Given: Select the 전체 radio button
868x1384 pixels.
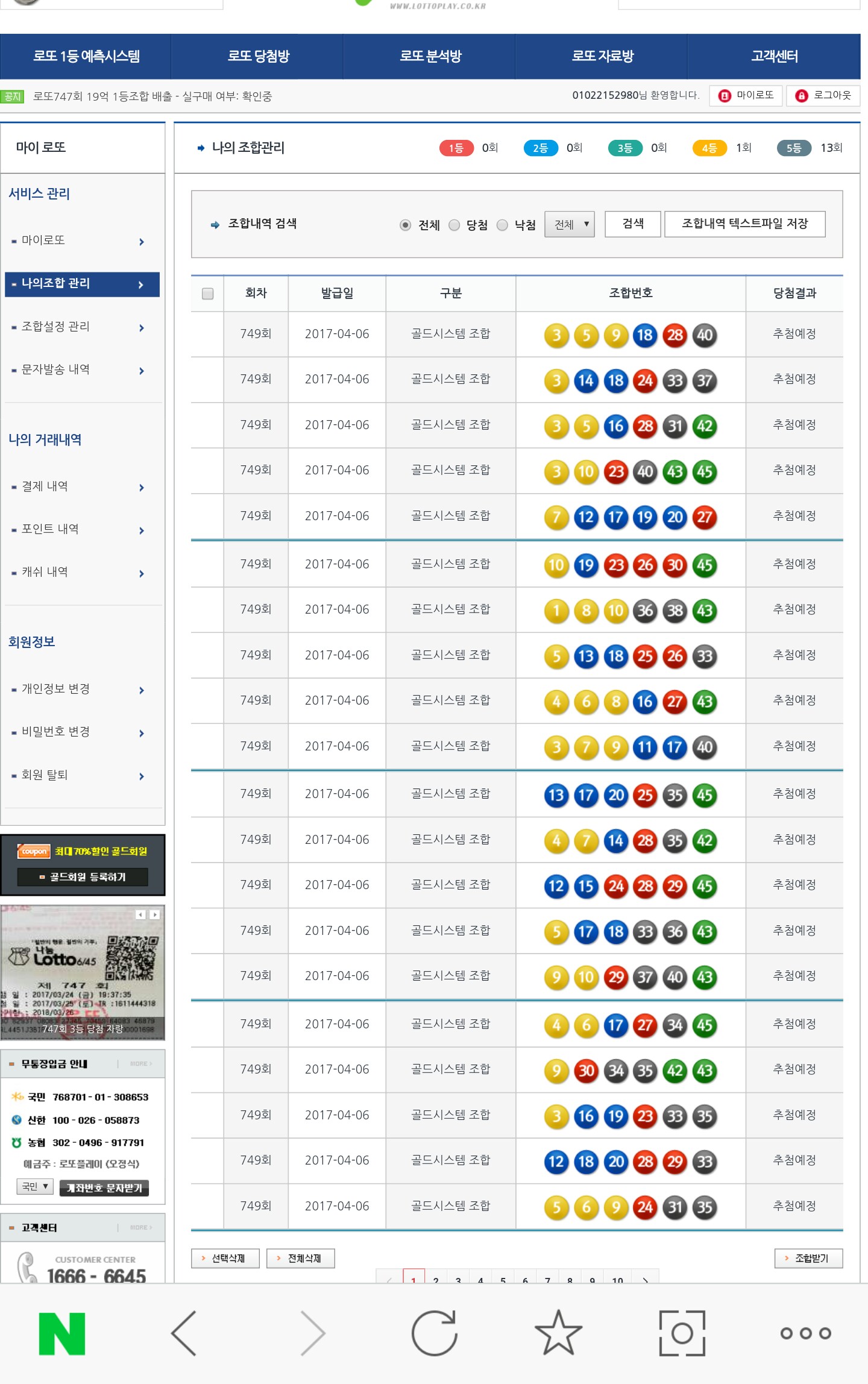Looking at the screenshot, I should (x=406, y=225).
